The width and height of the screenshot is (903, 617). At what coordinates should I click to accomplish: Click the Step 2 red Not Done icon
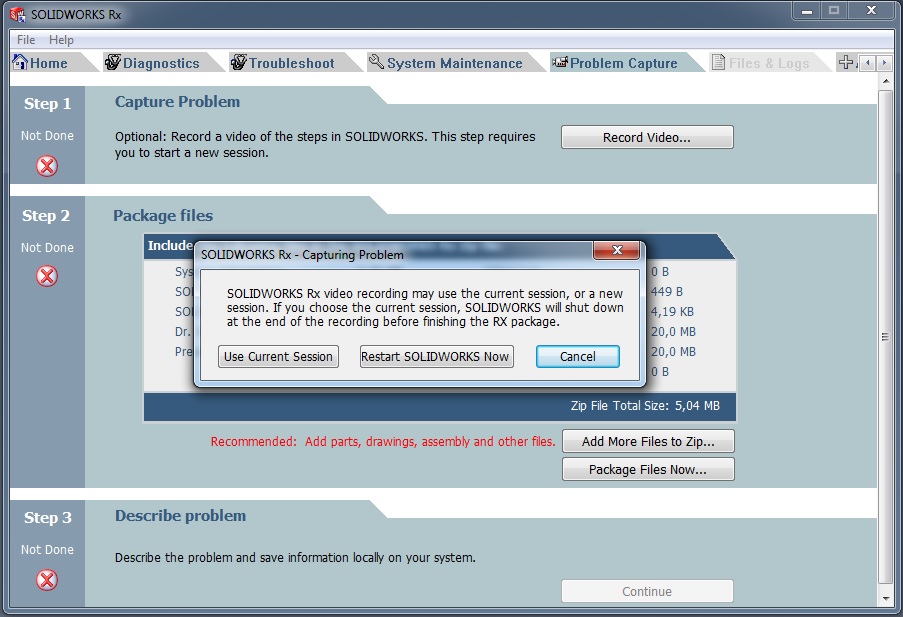click(x=47, y=276)
